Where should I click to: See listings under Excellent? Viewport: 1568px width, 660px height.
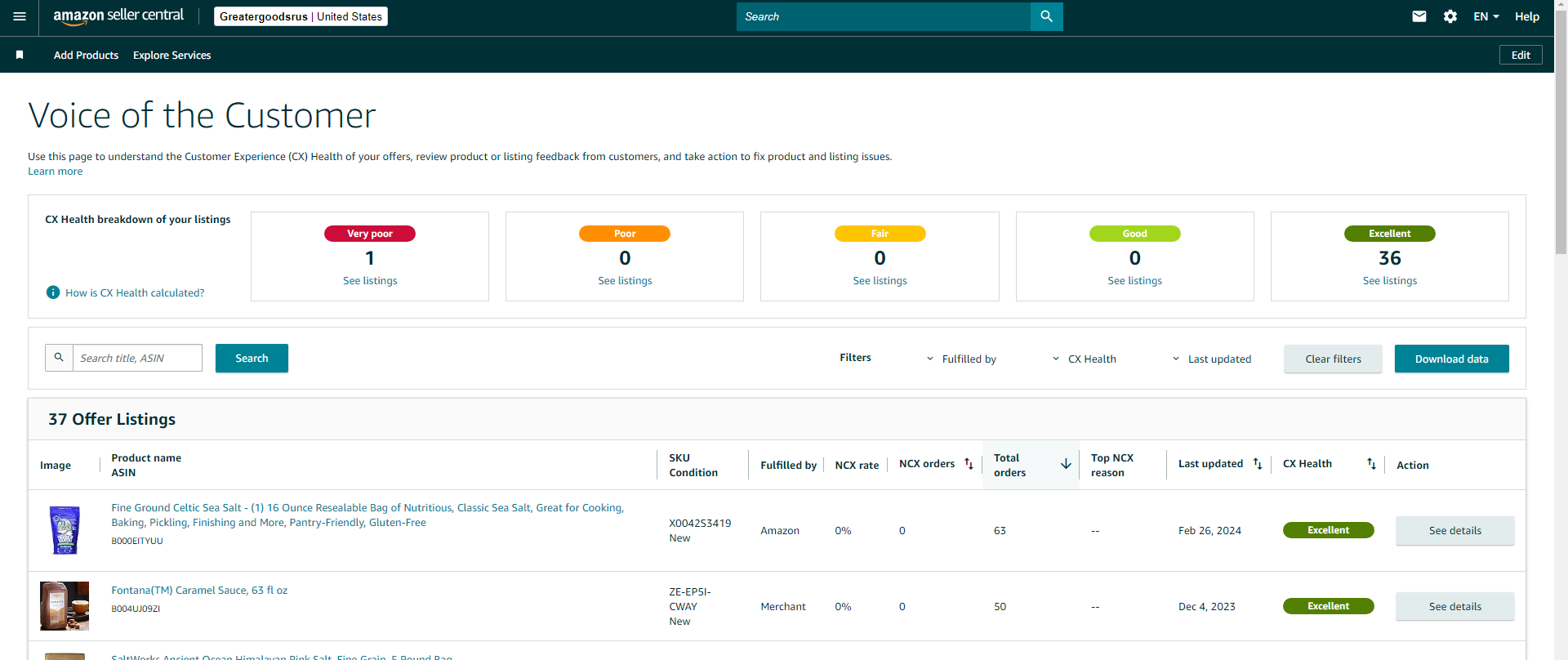tap(1389, 280)
